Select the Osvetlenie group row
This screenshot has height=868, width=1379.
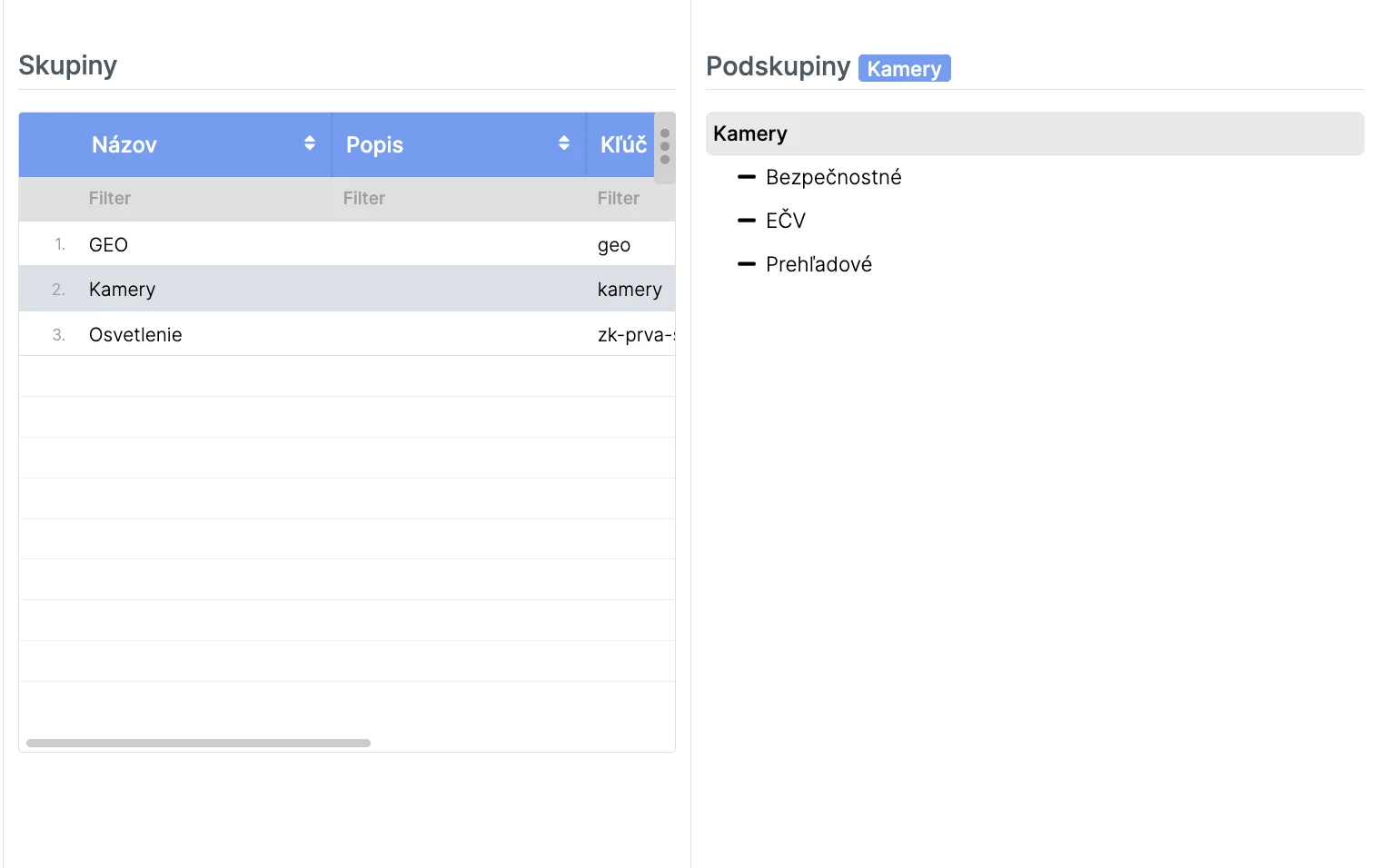point(135,335)
